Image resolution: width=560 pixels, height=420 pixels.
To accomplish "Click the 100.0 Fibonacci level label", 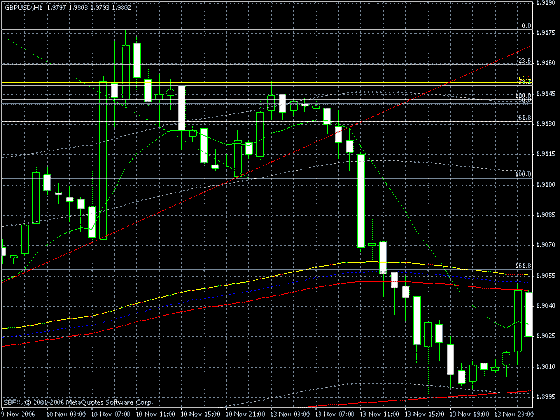I will click(x=523, y=174).
